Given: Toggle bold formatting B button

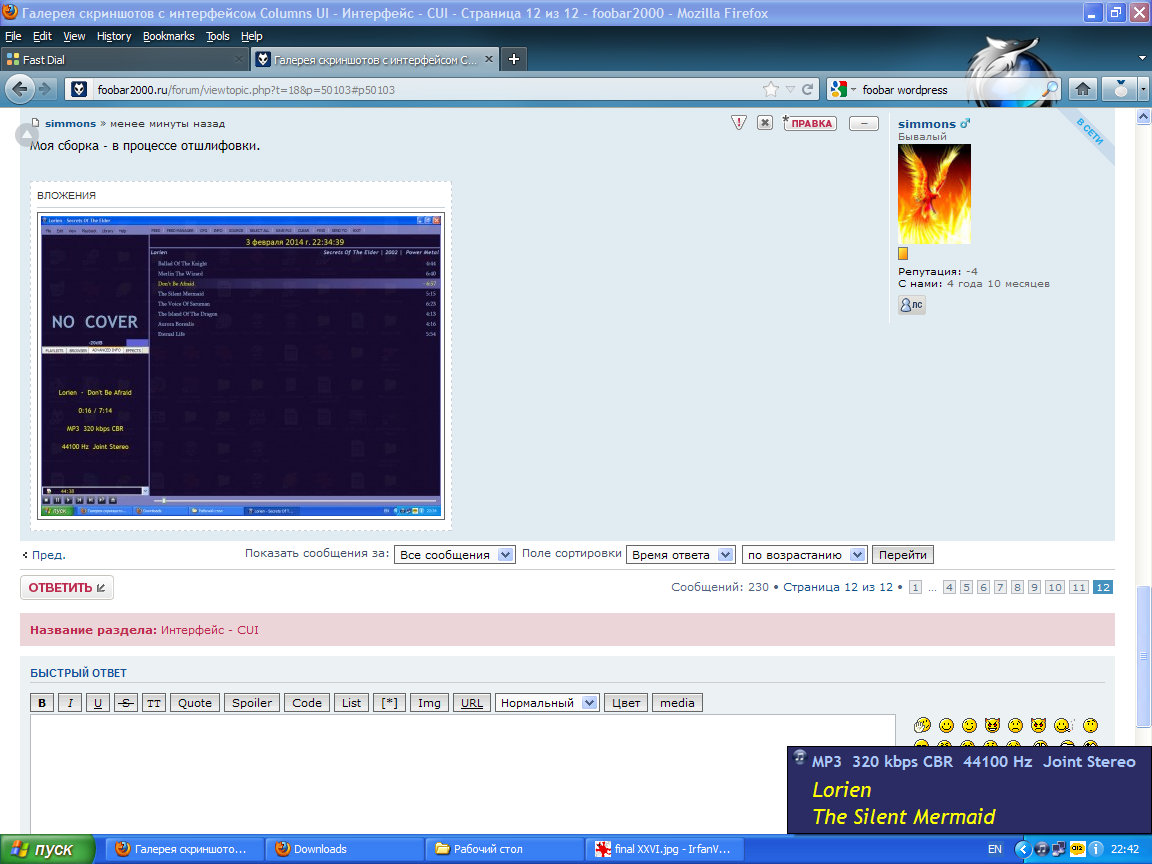Looking at the screenshot, I should click(42, 703).
